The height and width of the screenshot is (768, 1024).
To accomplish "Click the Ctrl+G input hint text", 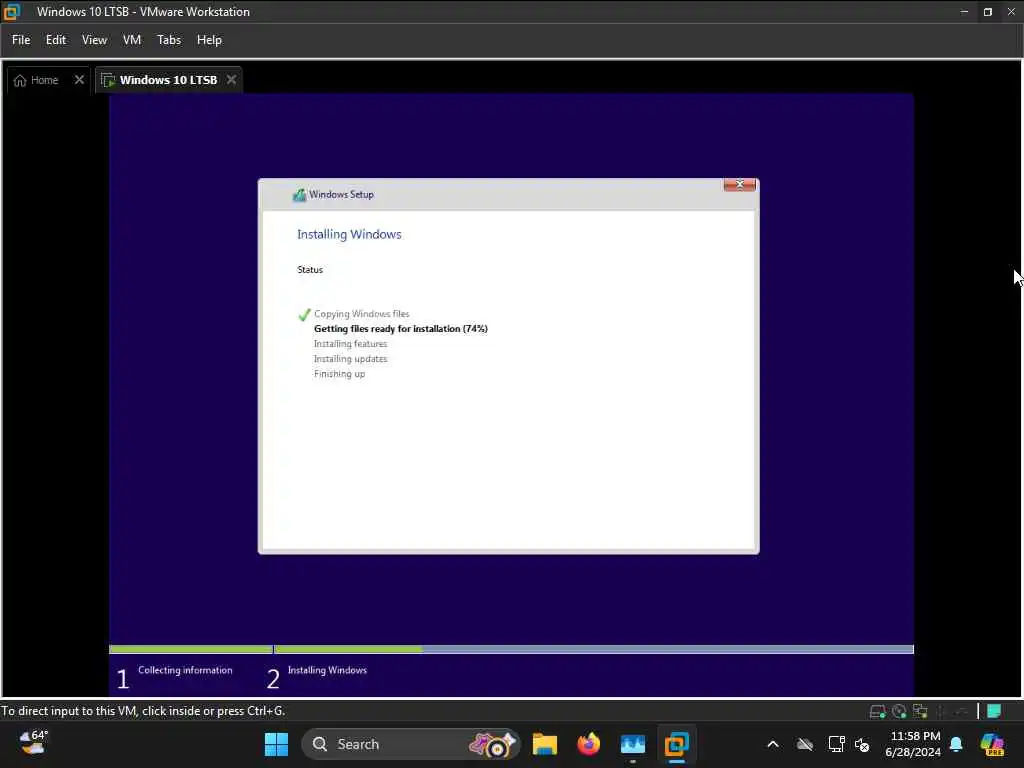I will (x=143, y=711).
